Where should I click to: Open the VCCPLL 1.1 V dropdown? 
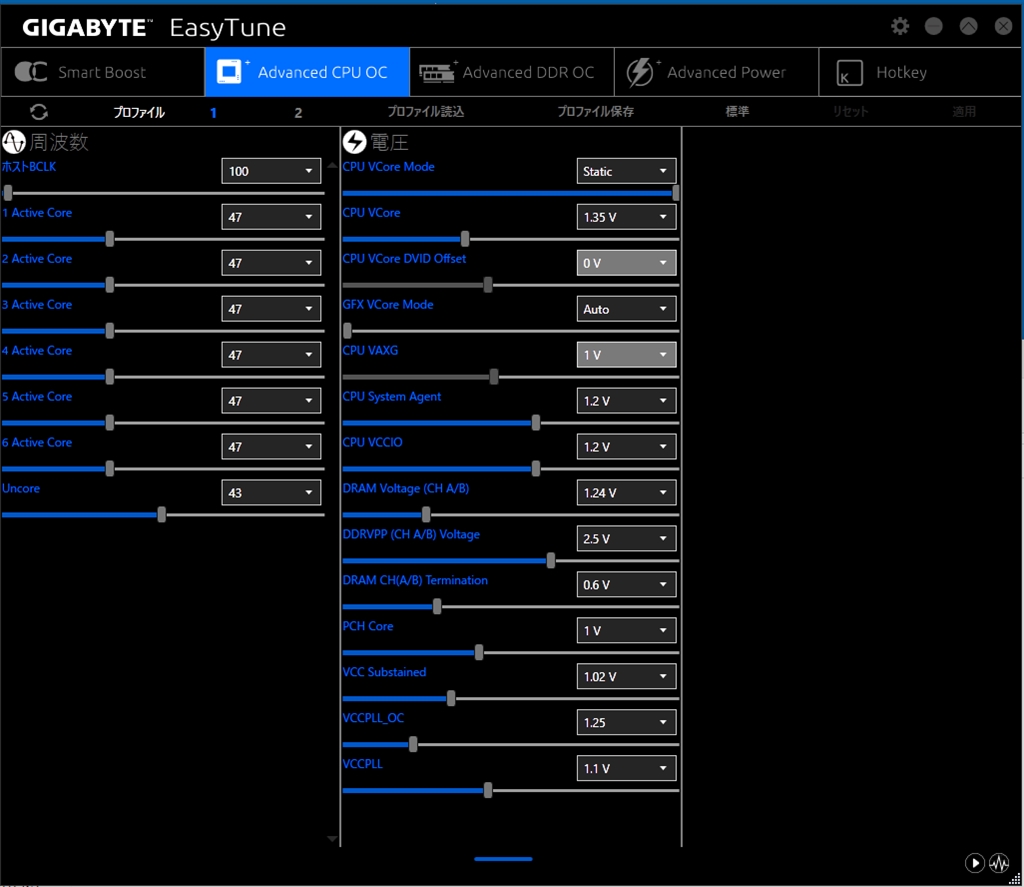pyautogui.click(x=626, y=768)
